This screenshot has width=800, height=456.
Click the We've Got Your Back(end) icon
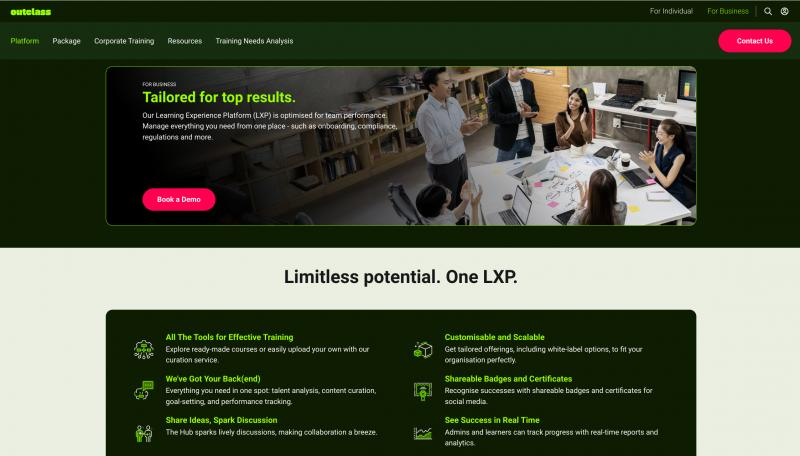tap(144, 391)
